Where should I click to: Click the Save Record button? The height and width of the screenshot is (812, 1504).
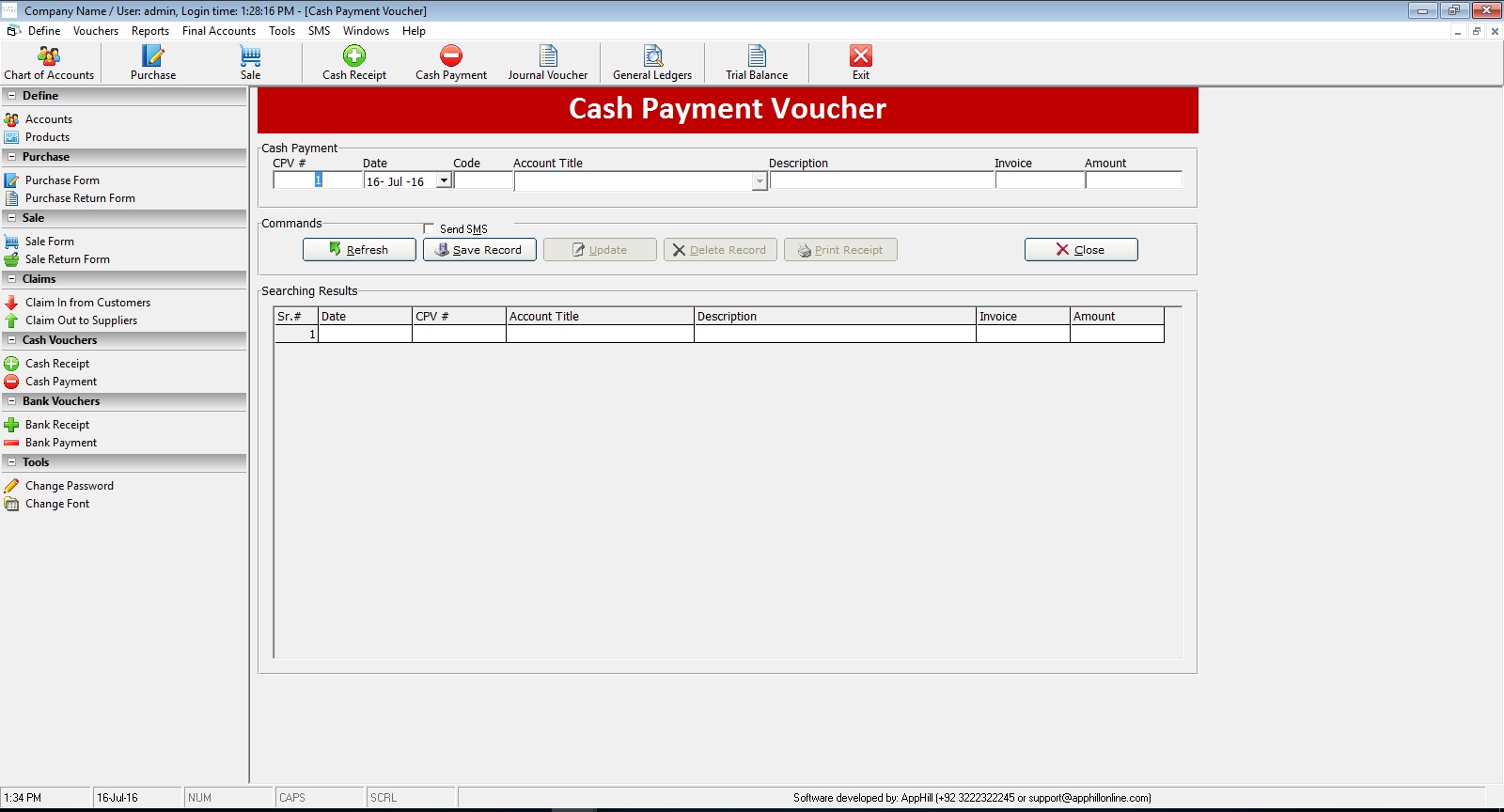(479, 250)
